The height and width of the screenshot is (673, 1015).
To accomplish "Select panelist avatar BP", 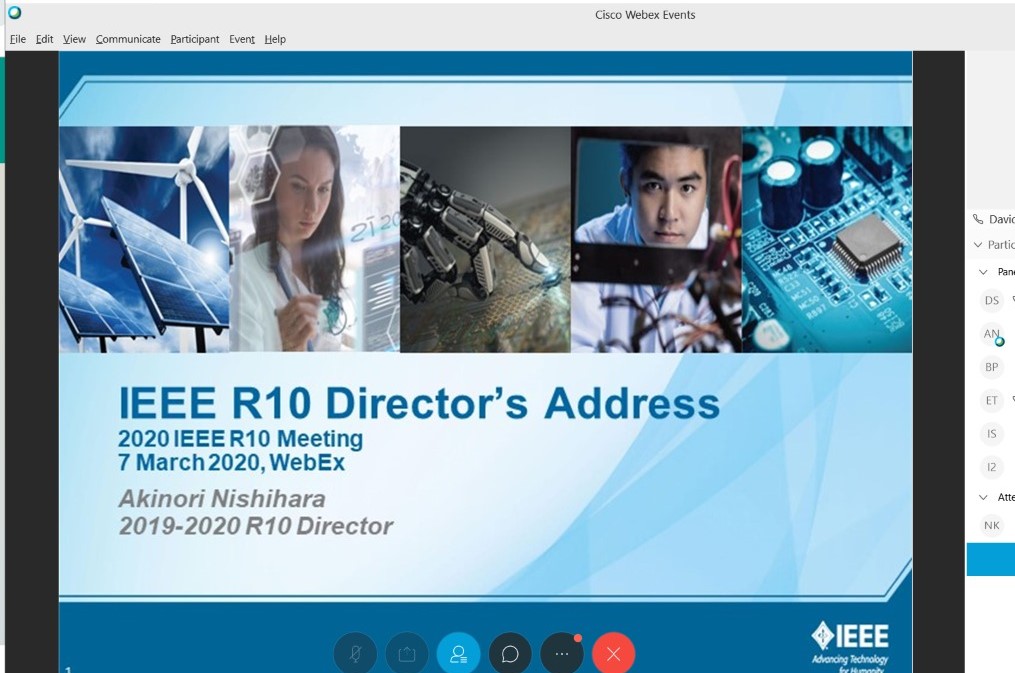I will 992,367.
